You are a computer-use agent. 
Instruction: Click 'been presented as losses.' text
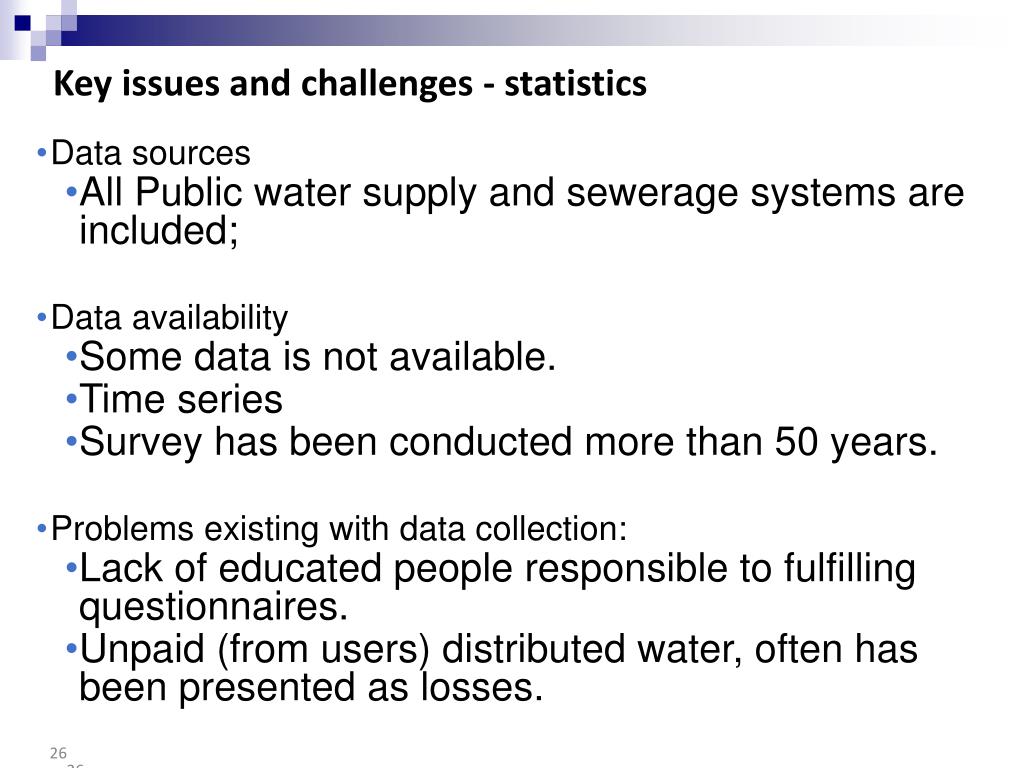click(311, 688)
